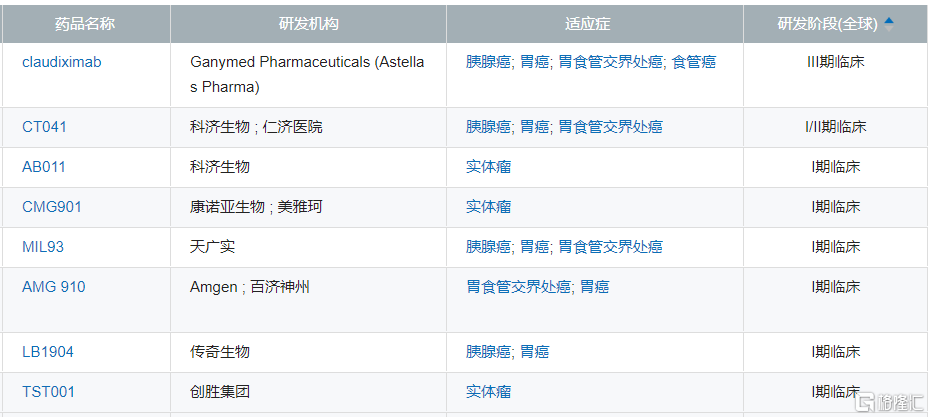
Task: Click the 研发机构 column header
Action: click(x=308, y=23)
